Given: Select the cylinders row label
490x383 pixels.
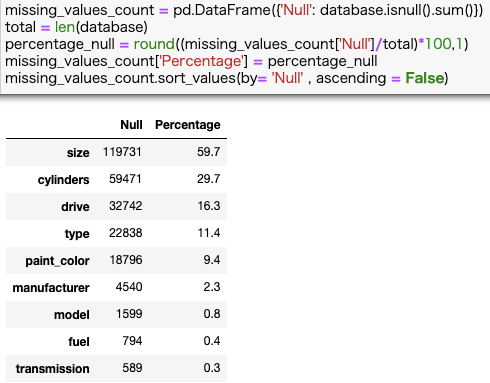Looking at the screenshot, I should tap(63, 180).
